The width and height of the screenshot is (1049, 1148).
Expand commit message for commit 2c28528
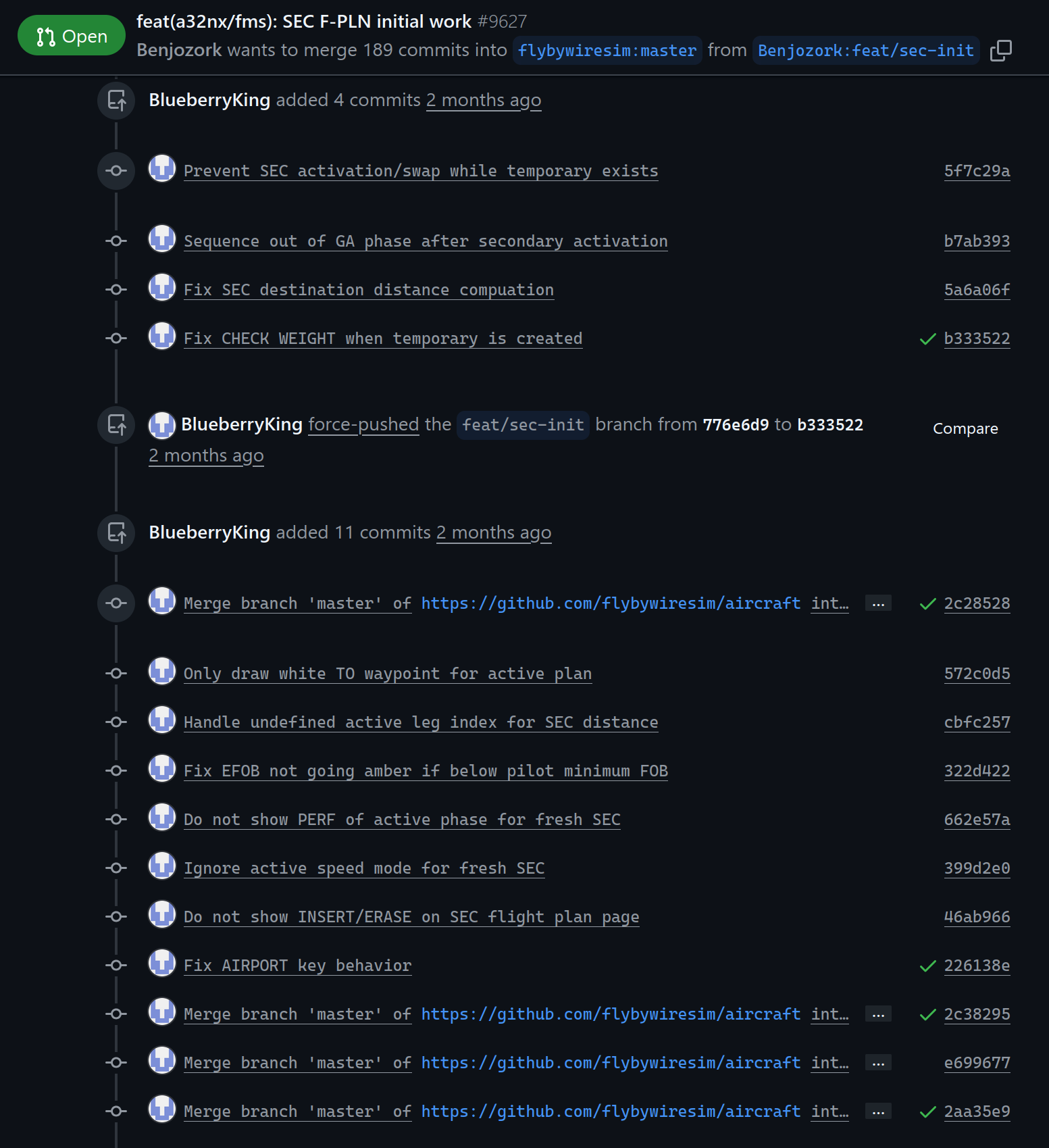tap(877, 604)
